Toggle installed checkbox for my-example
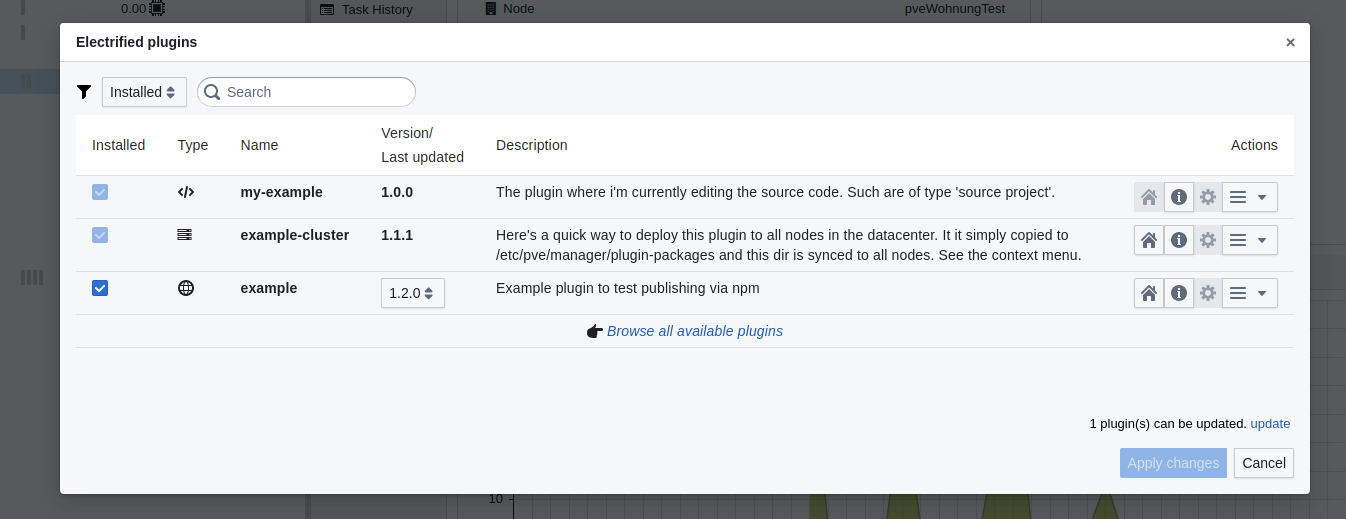The height and width of the screenshot is (519, 1346). click(x=100, y=192)
